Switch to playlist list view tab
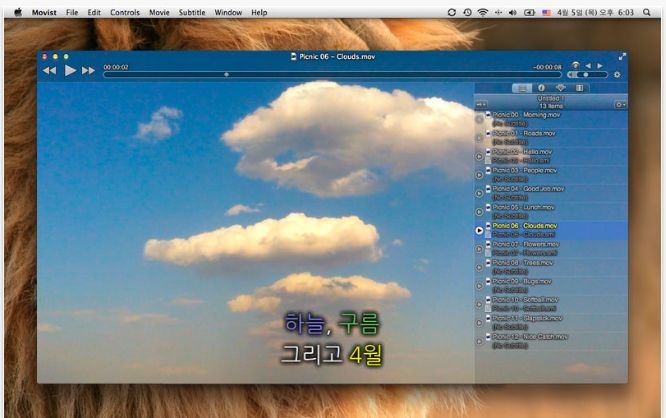 pos(522,88)
